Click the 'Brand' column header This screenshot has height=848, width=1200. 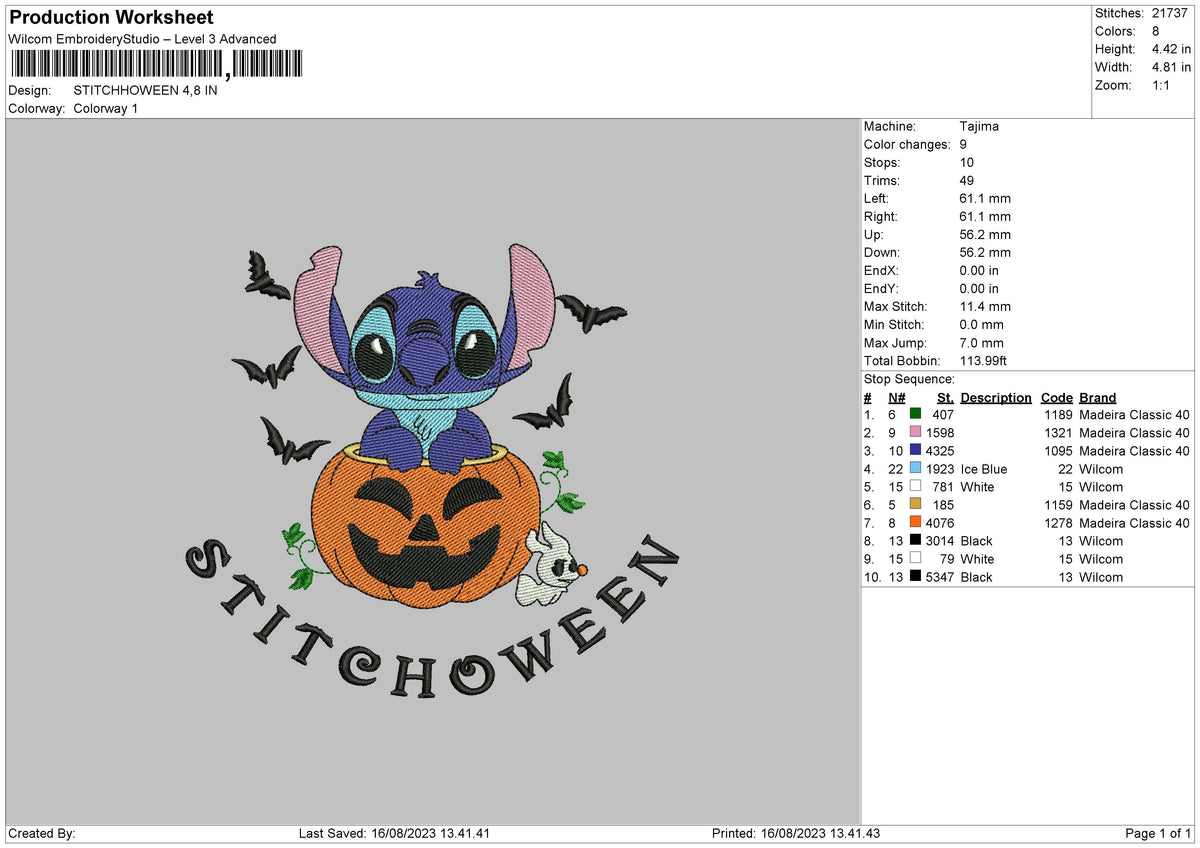[1098, 397]
